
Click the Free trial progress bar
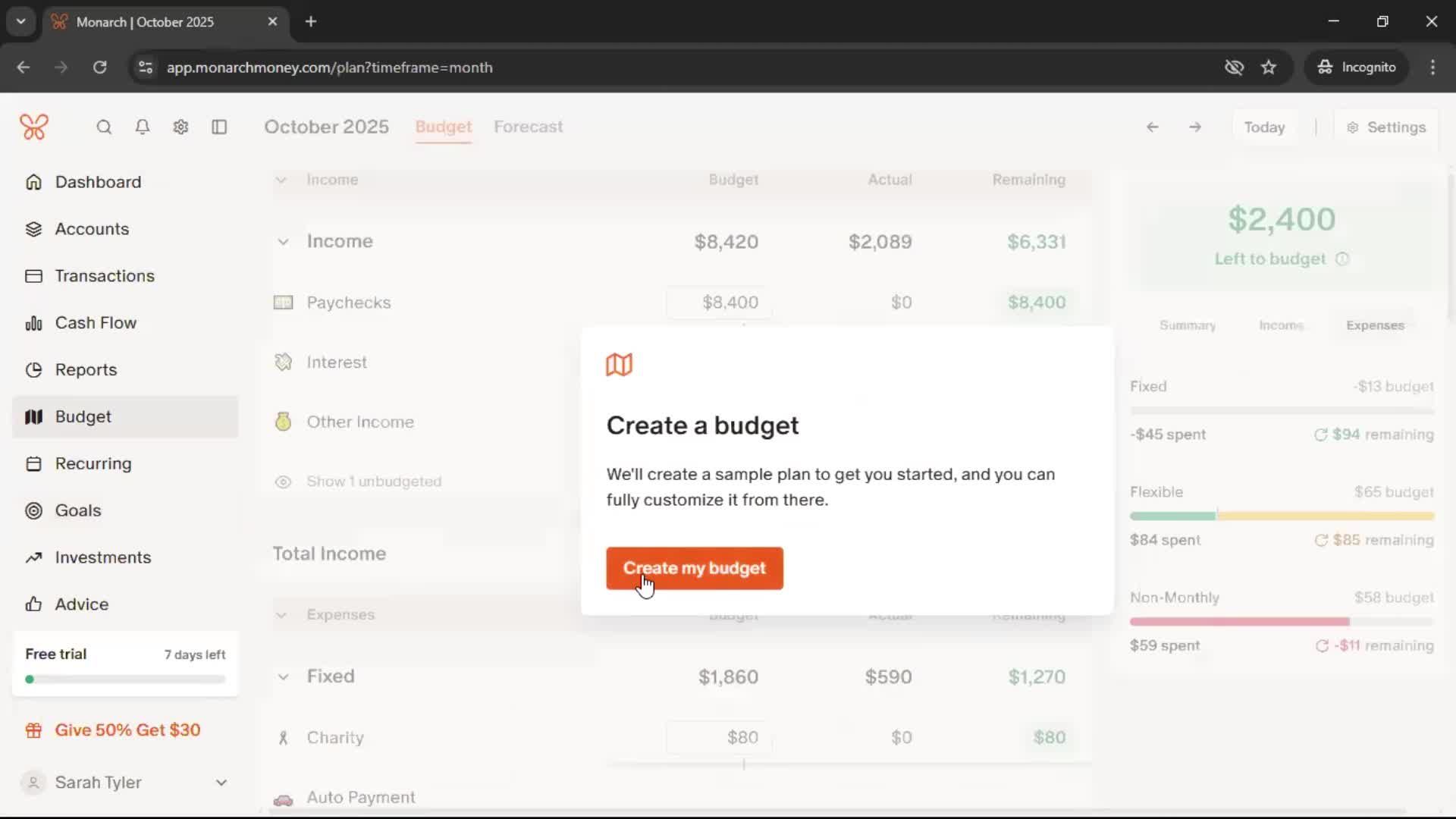pyautogui.click(x=125, y=679)
